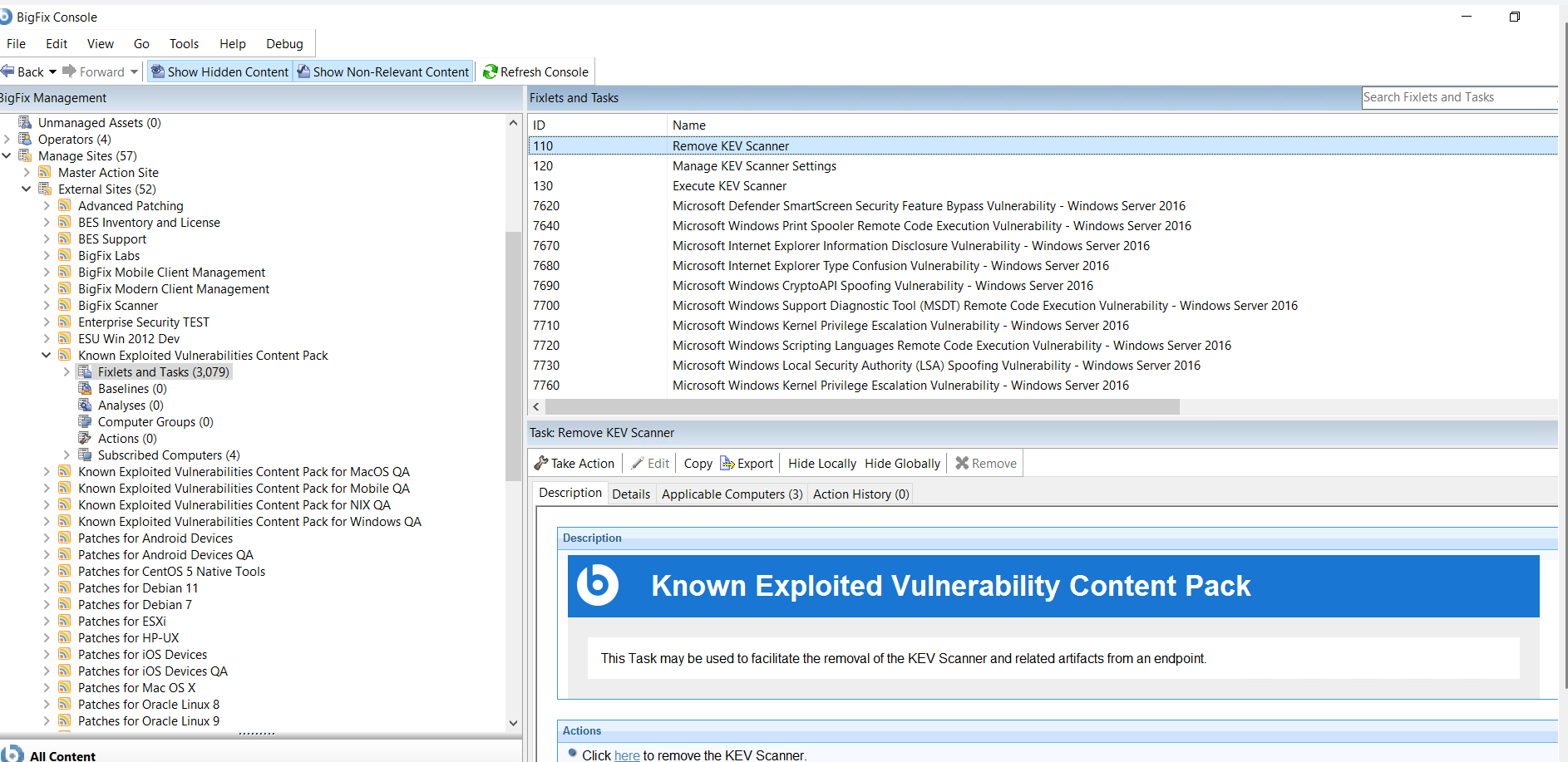Click the Operators icon in the tree
The width and height of the screenshot is (1568, 762).
25,139
